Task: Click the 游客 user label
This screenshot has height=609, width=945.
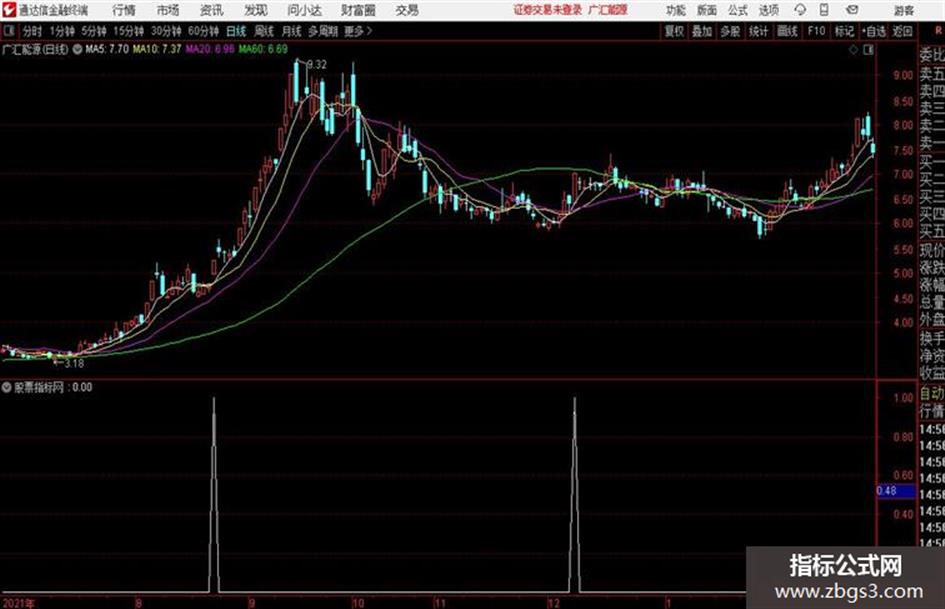Action: [903, 10]
